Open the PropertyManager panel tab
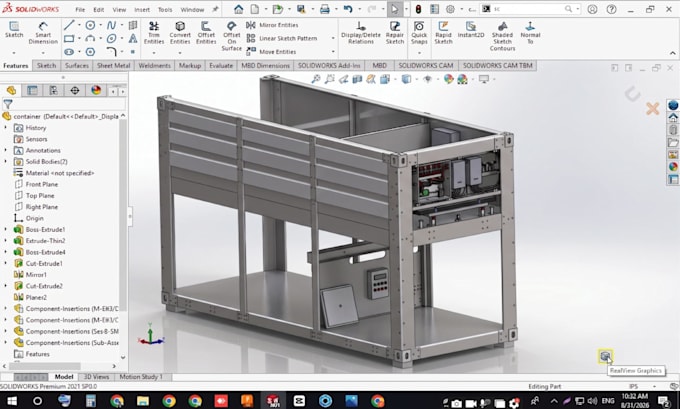Screen dimensions: 680x409 point(32,90)
